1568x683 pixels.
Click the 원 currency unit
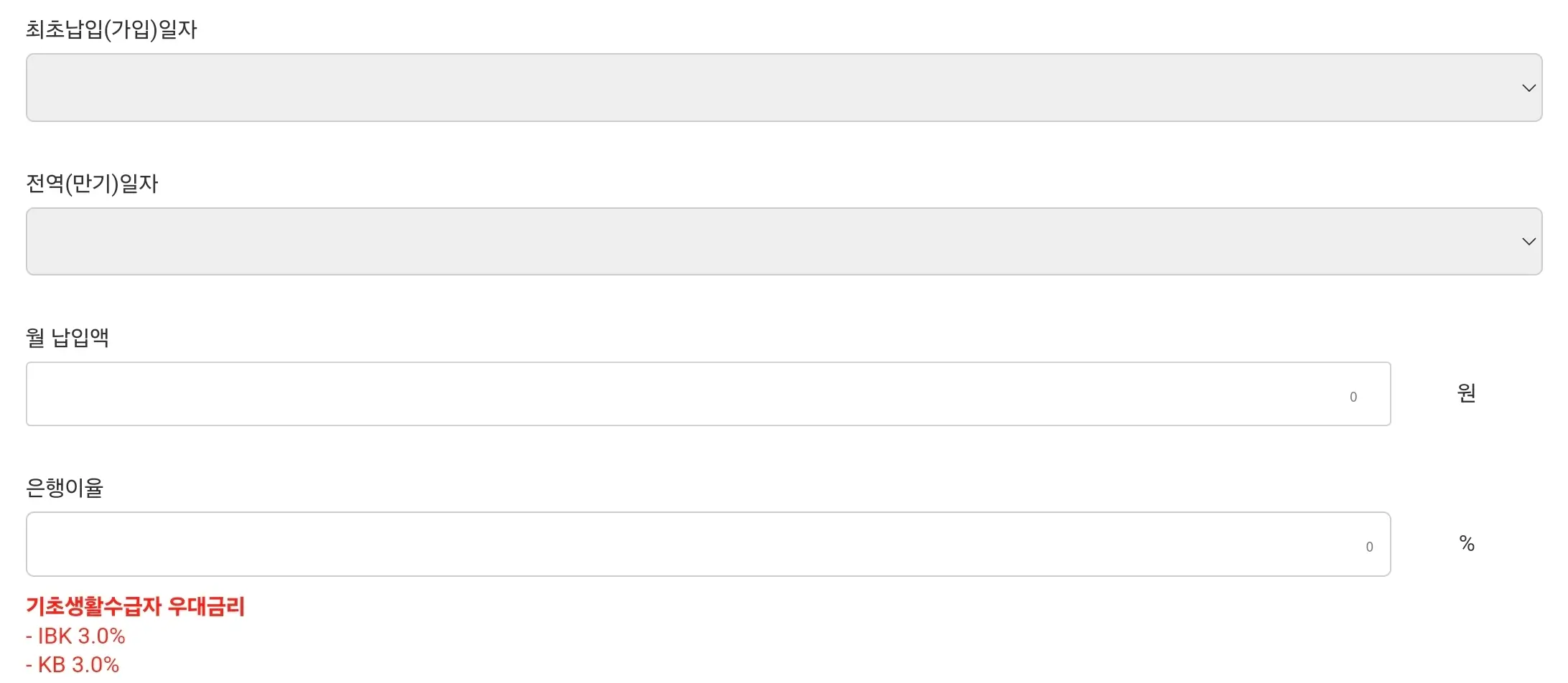click(x=1466, y=393)
